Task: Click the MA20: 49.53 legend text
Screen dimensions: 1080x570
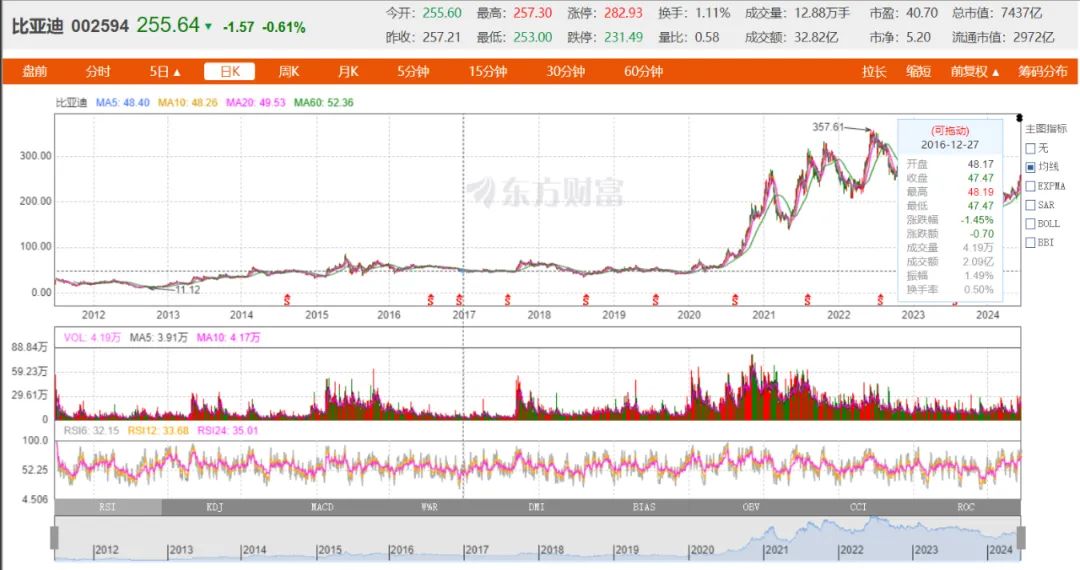Action: pyautogui.click(x=256, y=103)
